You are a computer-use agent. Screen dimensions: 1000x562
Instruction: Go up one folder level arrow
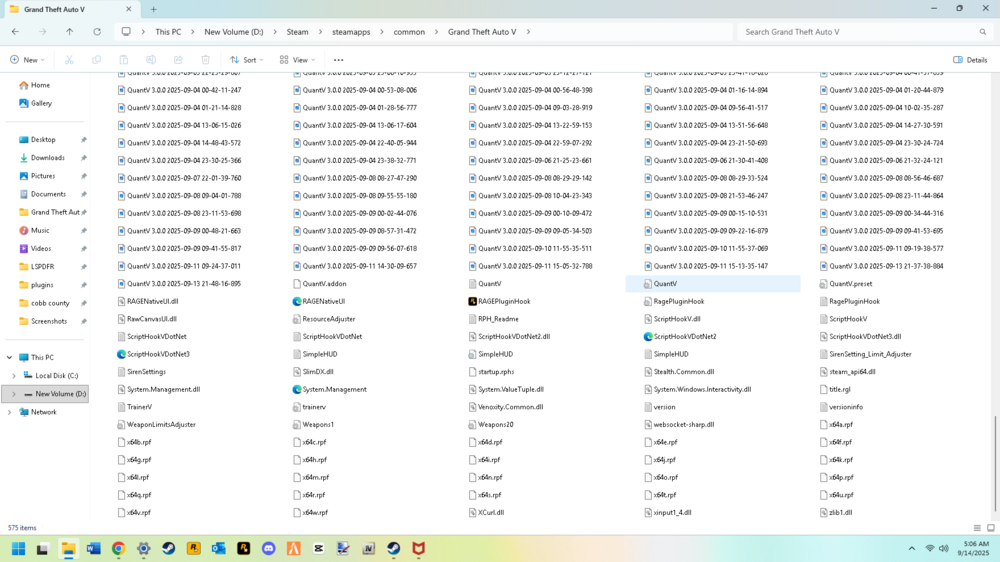[x=70, y=32]
